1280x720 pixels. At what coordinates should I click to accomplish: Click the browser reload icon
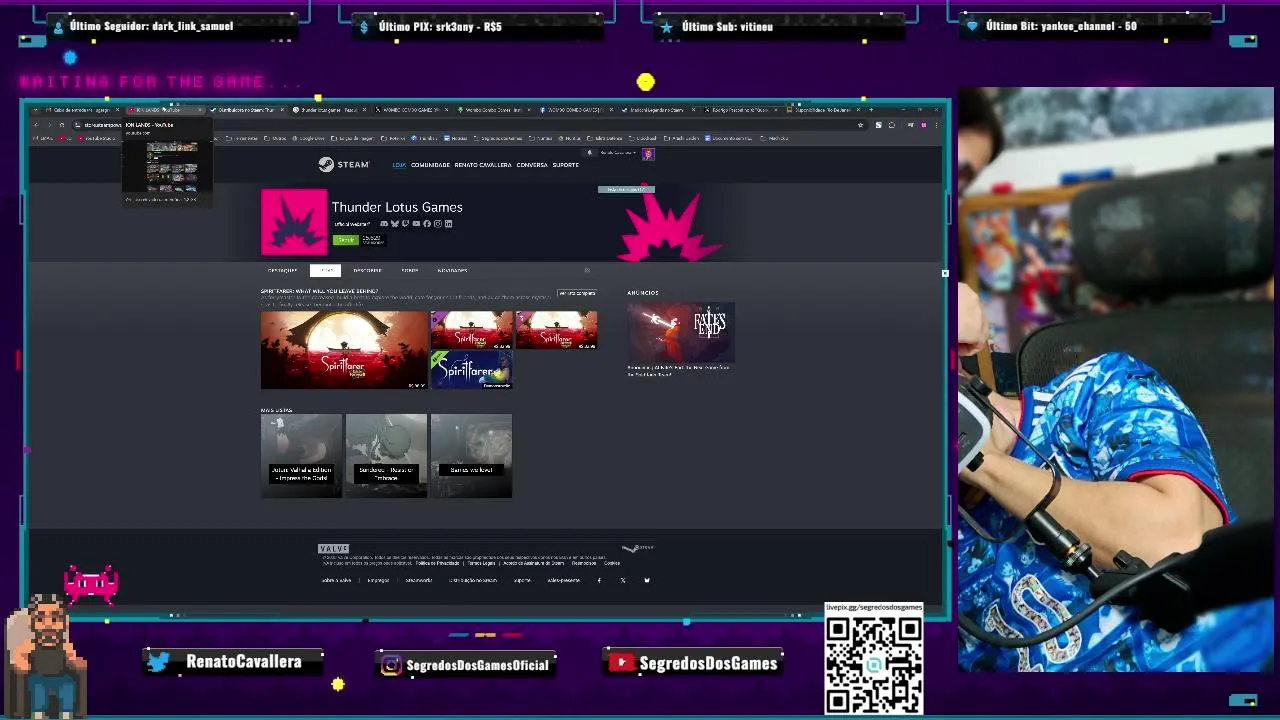62,125
